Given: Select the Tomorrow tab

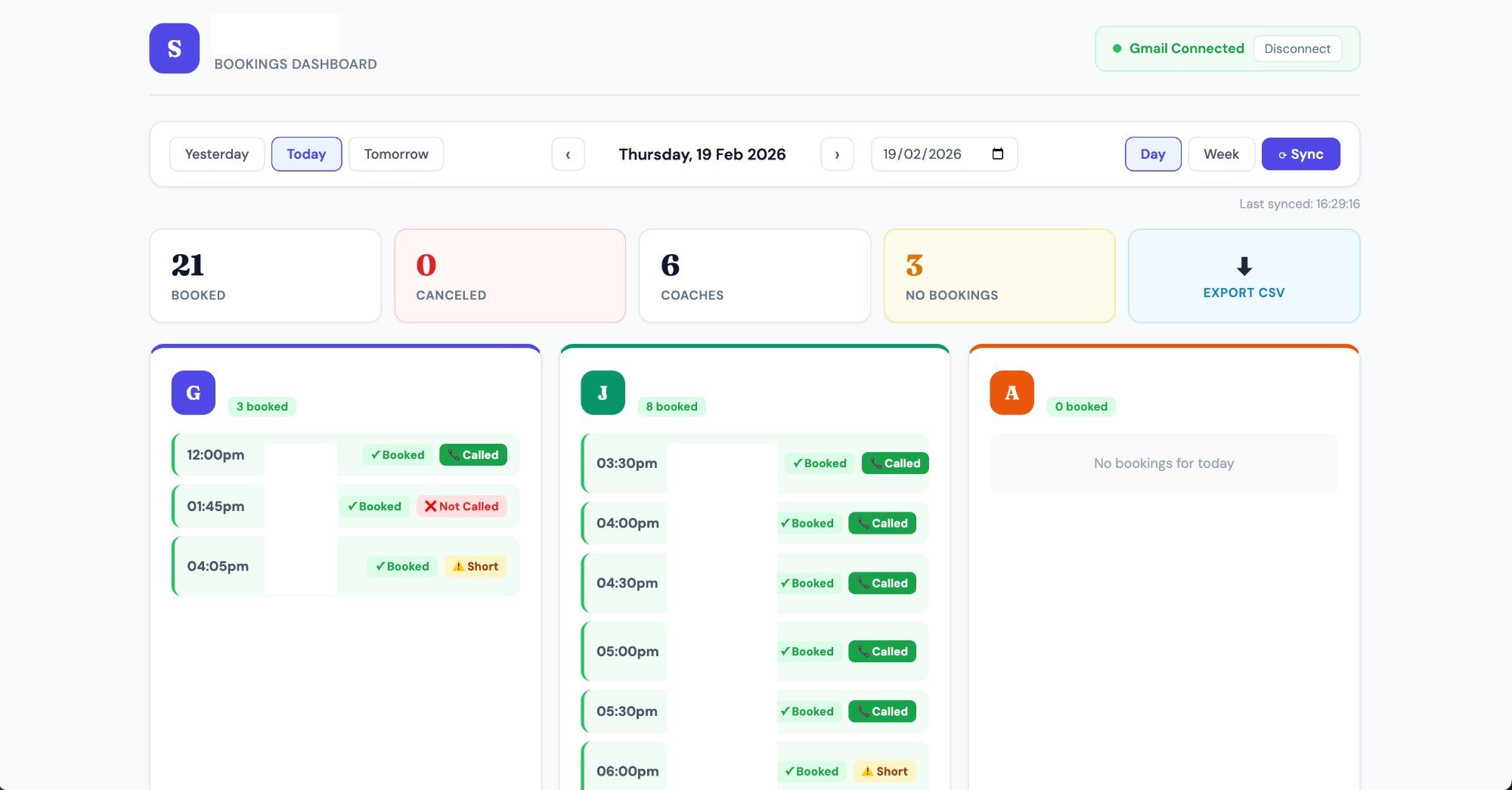Looking at the screenshot, I should click(395, 153).
